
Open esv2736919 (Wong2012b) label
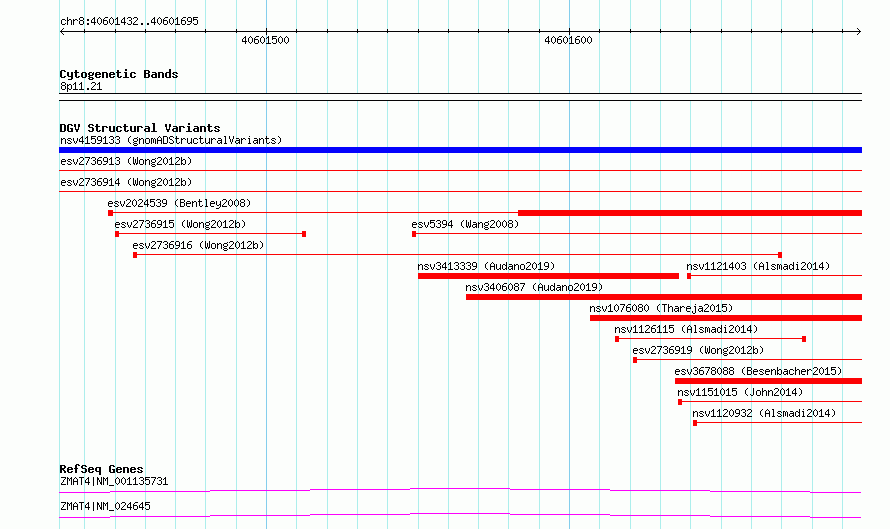pos(698,350)
